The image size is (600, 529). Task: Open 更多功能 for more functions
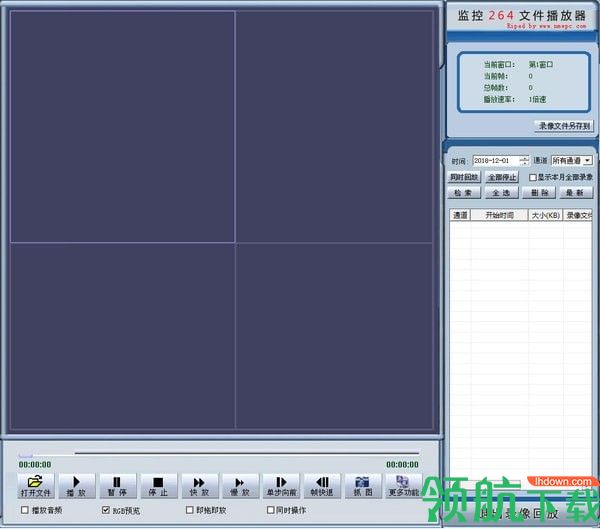pyautogui.click(x=403, y=486)
